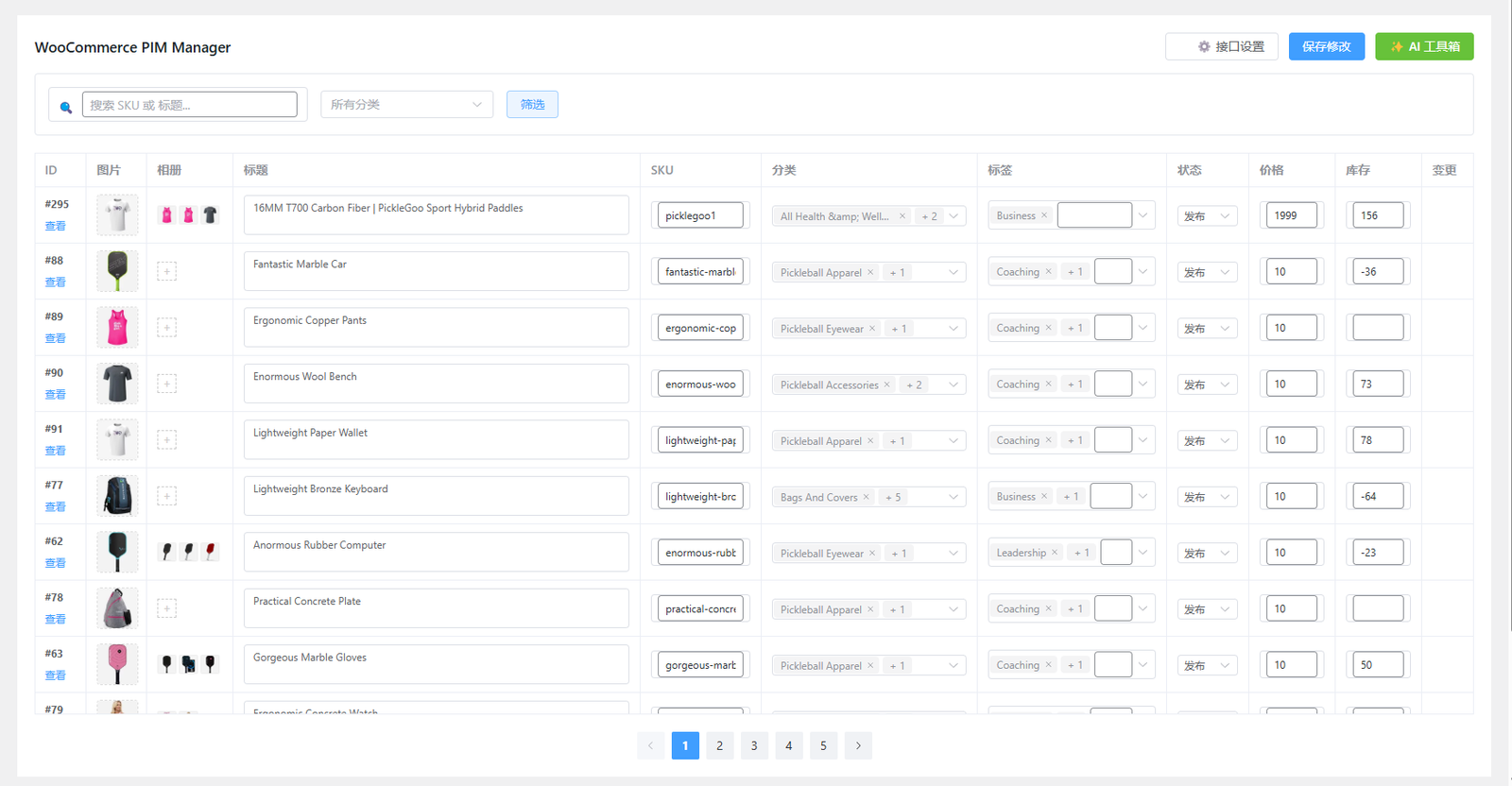Remove Bags And Covers category tag

[866, 497]
